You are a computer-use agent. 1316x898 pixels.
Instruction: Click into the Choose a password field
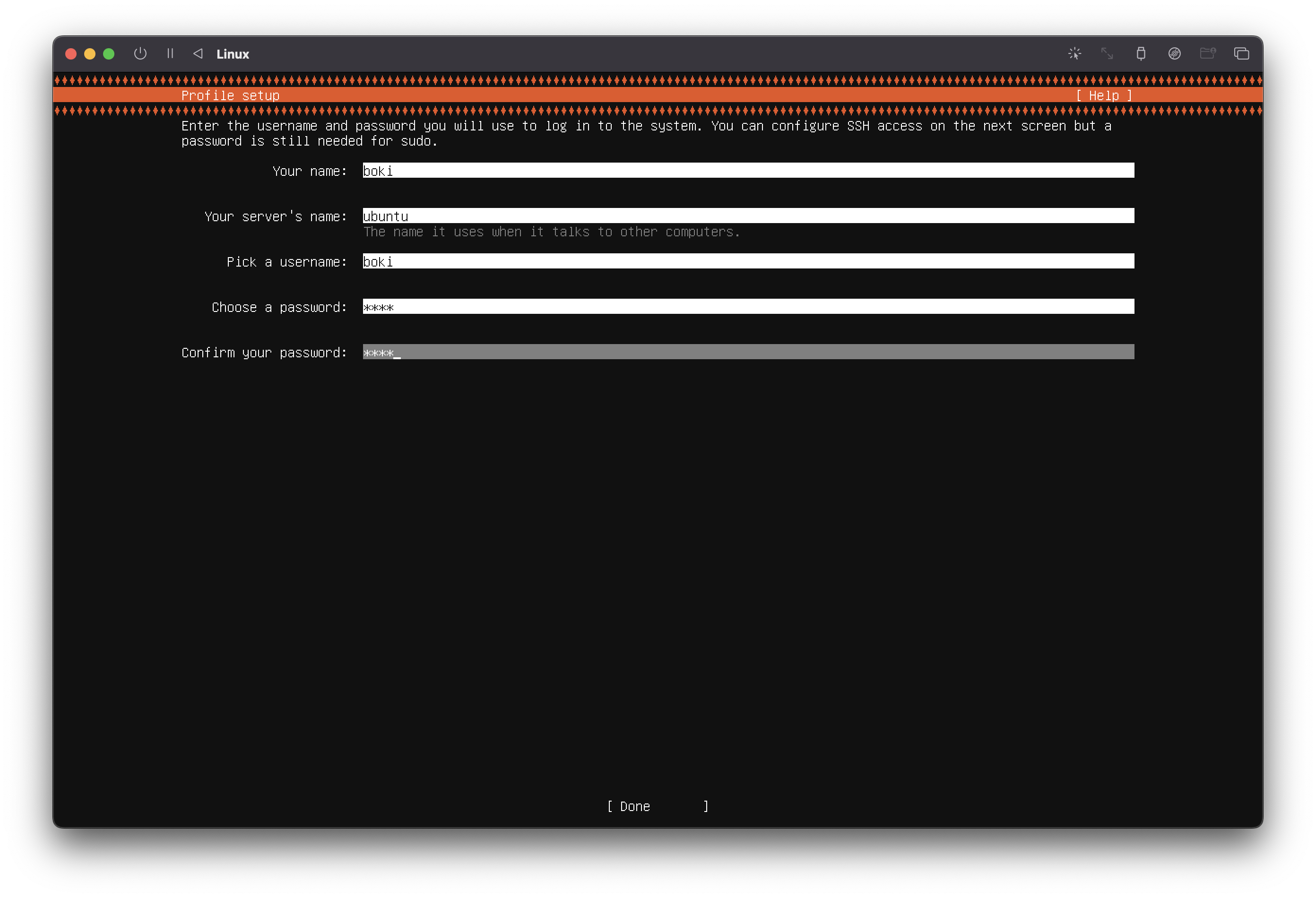[747, 306]
